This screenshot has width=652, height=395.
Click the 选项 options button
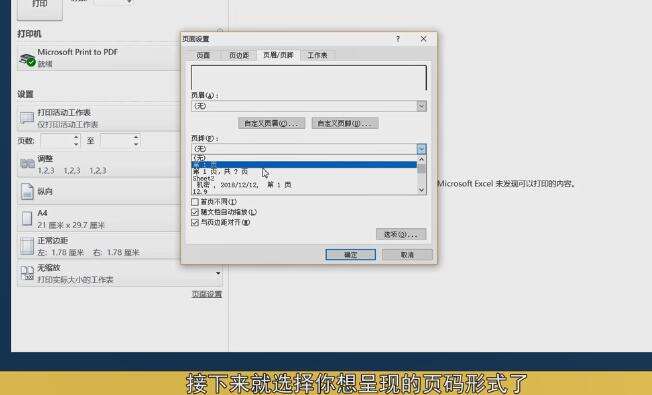[x=401, y=234]
